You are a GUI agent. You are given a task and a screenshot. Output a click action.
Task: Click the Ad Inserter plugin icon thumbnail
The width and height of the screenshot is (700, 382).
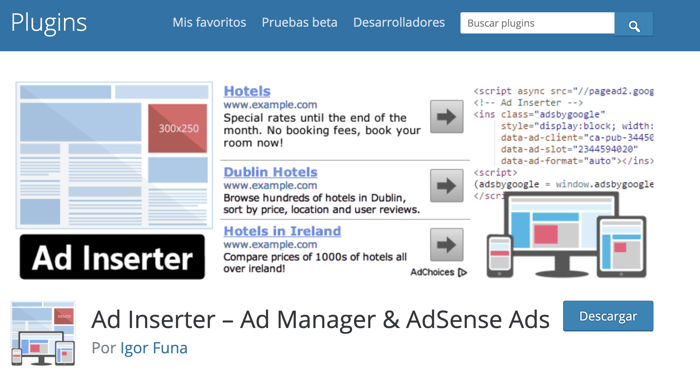point(43,333)
